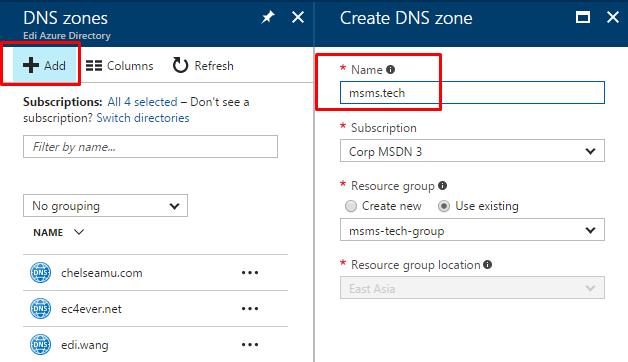This screenshot has height=362, width=628.
Task: Click the Resource group location info icon
Action: 487,265
